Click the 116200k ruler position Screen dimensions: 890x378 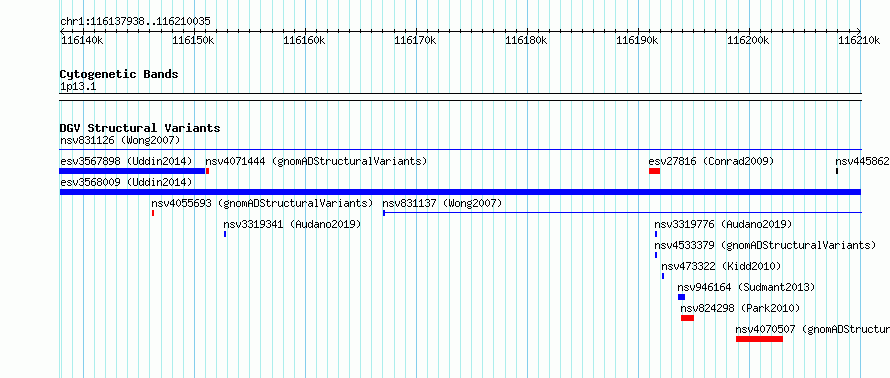pos(749,40)
